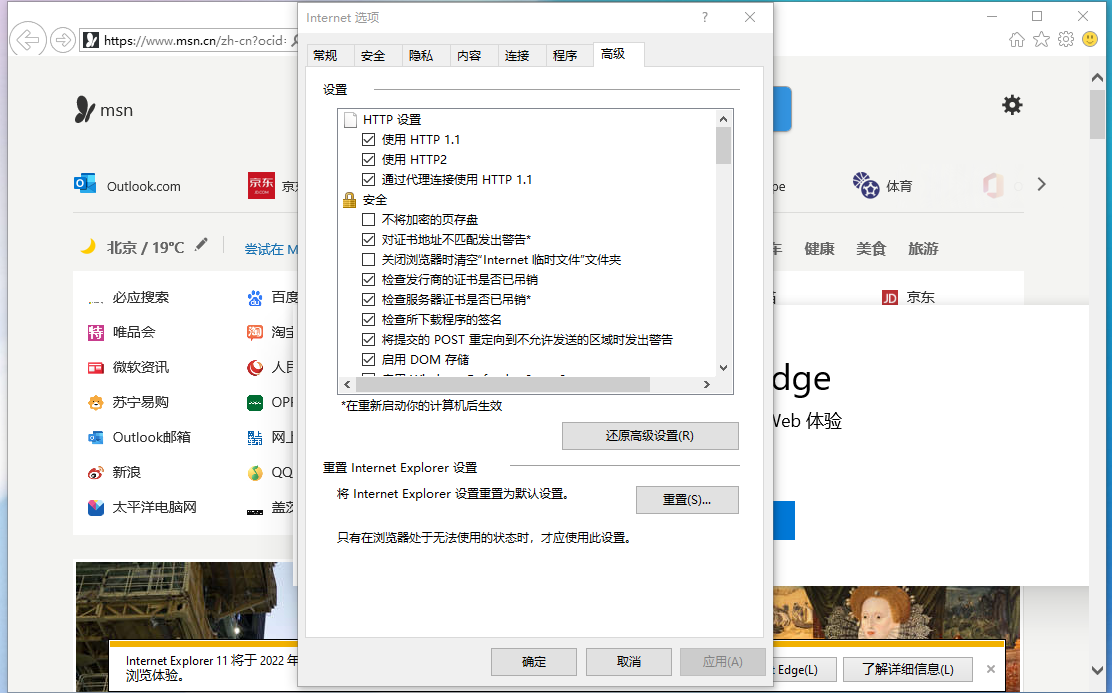Click the HTTP 设置 page icon
The image size is (1112, 693).
pyautogui.click(x=350, y=119)
